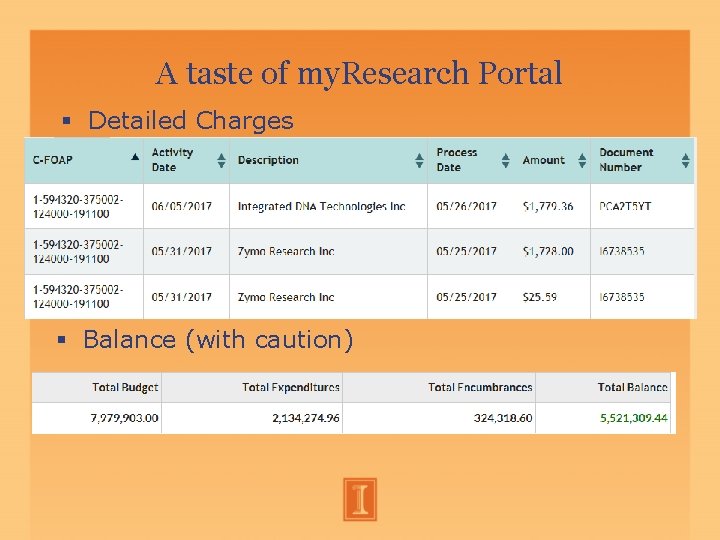Click the Total Balance header
Screen dimensions: 720x540
click(632, 388)
